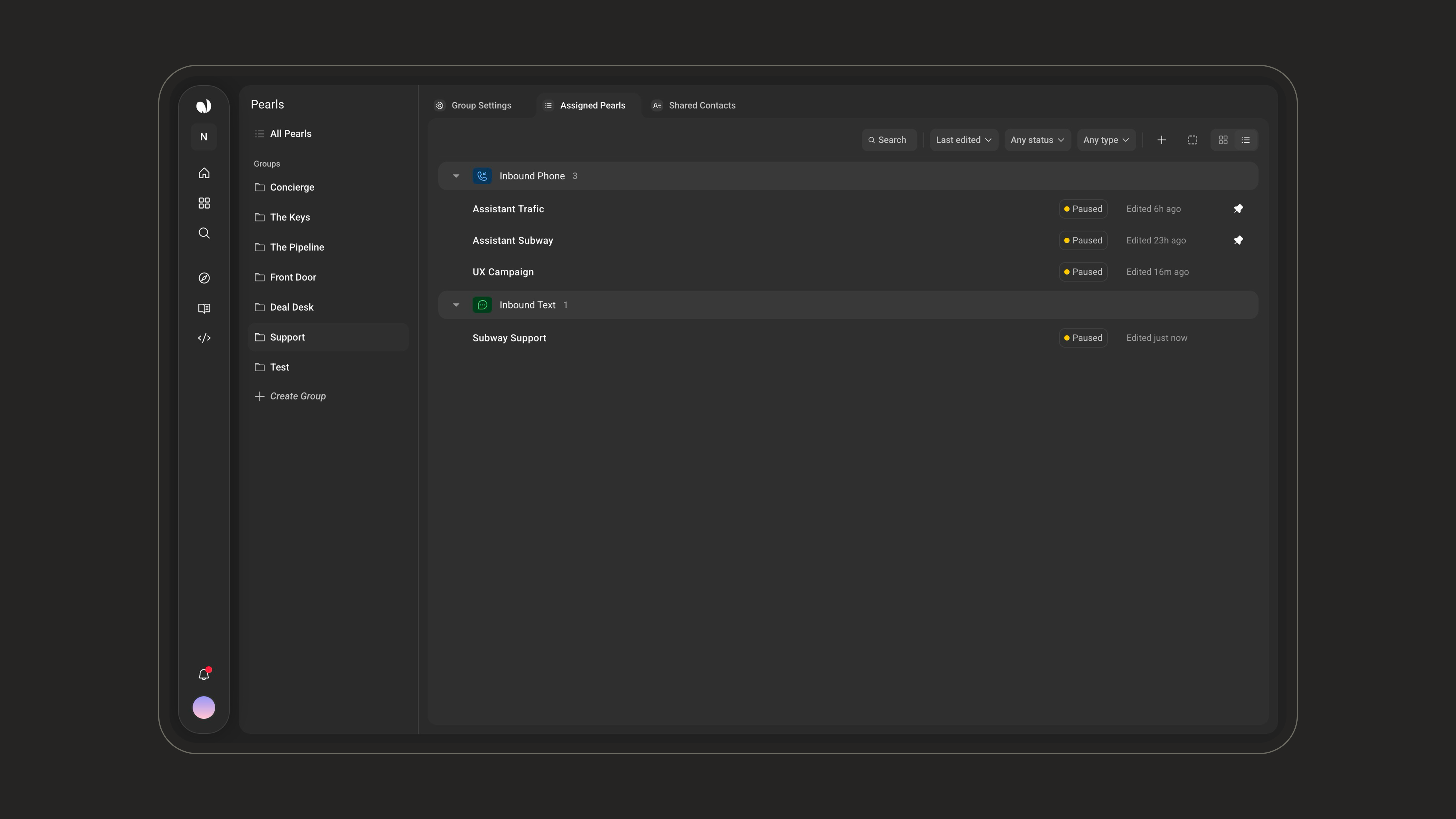This screenshot has width=1456, height=819.
Task: Click the sidebar search magnifier icon
Action: click(x=204, y=233)
